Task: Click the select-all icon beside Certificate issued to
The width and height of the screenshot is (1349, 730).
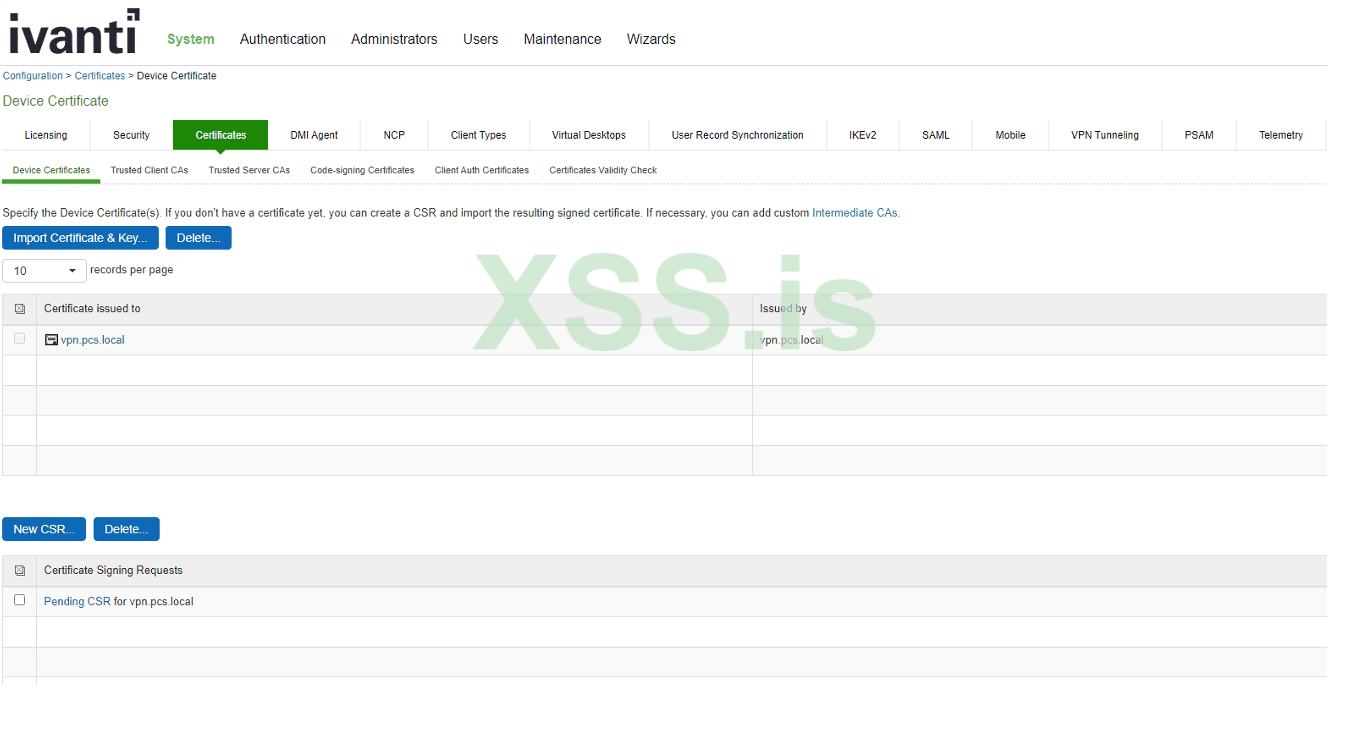Action: (20, 309)
